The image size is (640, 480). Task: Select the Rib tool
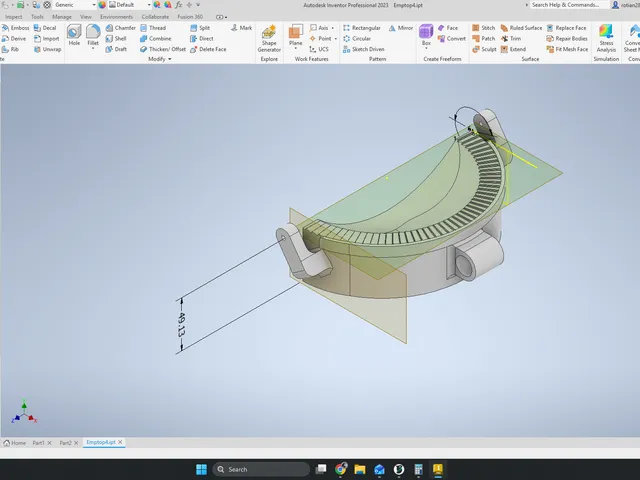[x=10, y=49]
